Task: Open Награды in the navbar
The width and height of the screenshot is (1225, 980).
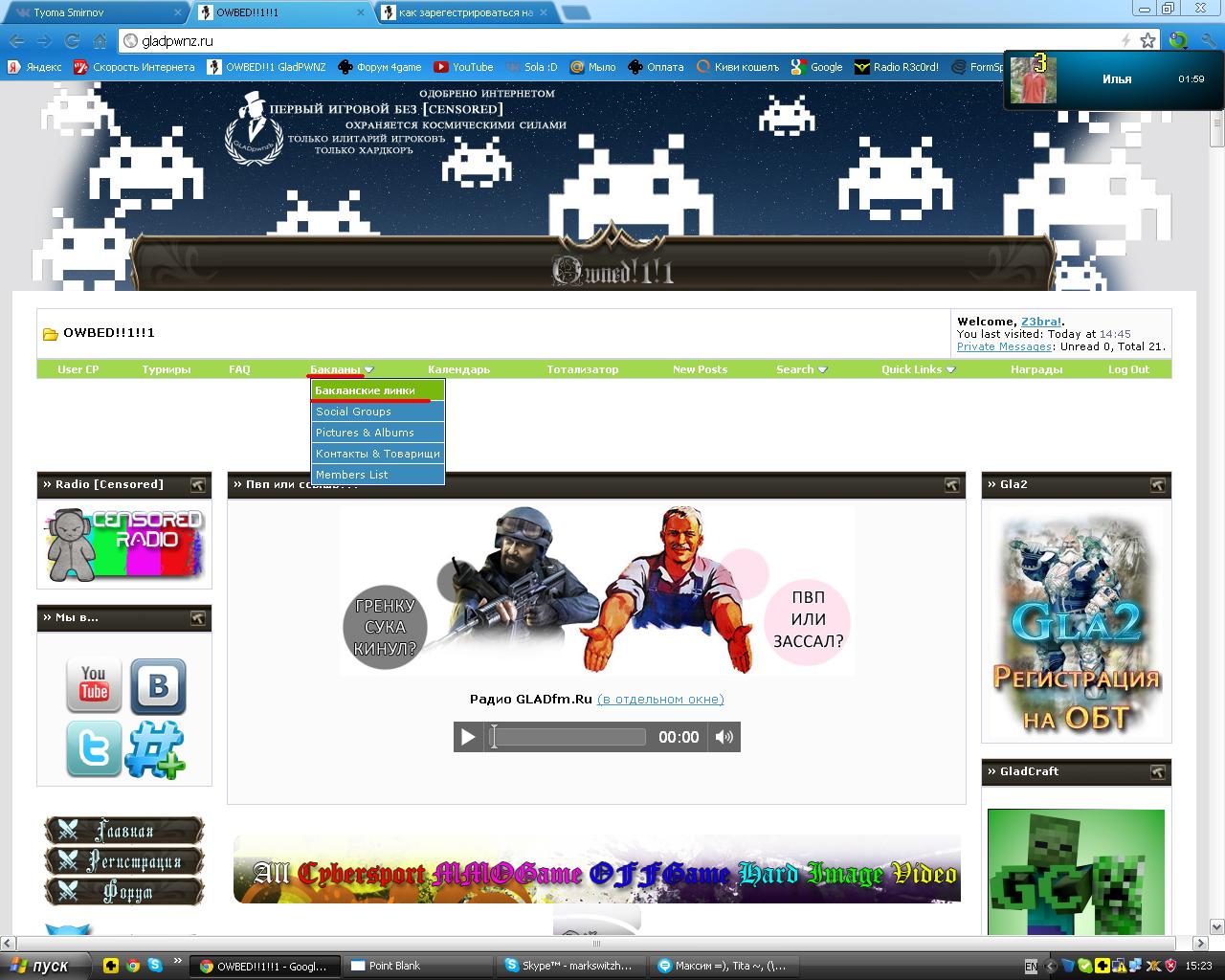Action: pos(1036,369)
